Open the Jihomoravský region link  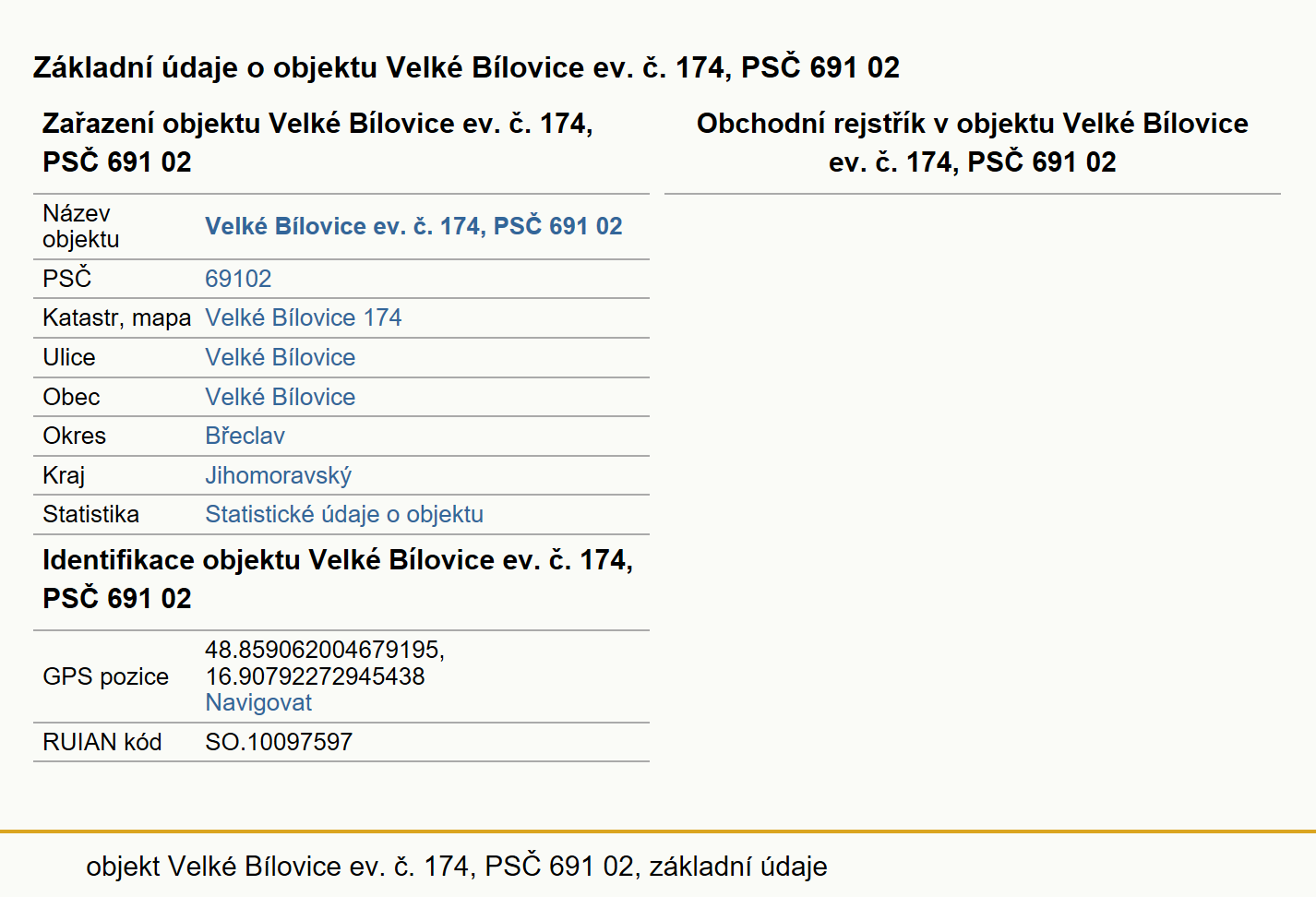point(279,475)
